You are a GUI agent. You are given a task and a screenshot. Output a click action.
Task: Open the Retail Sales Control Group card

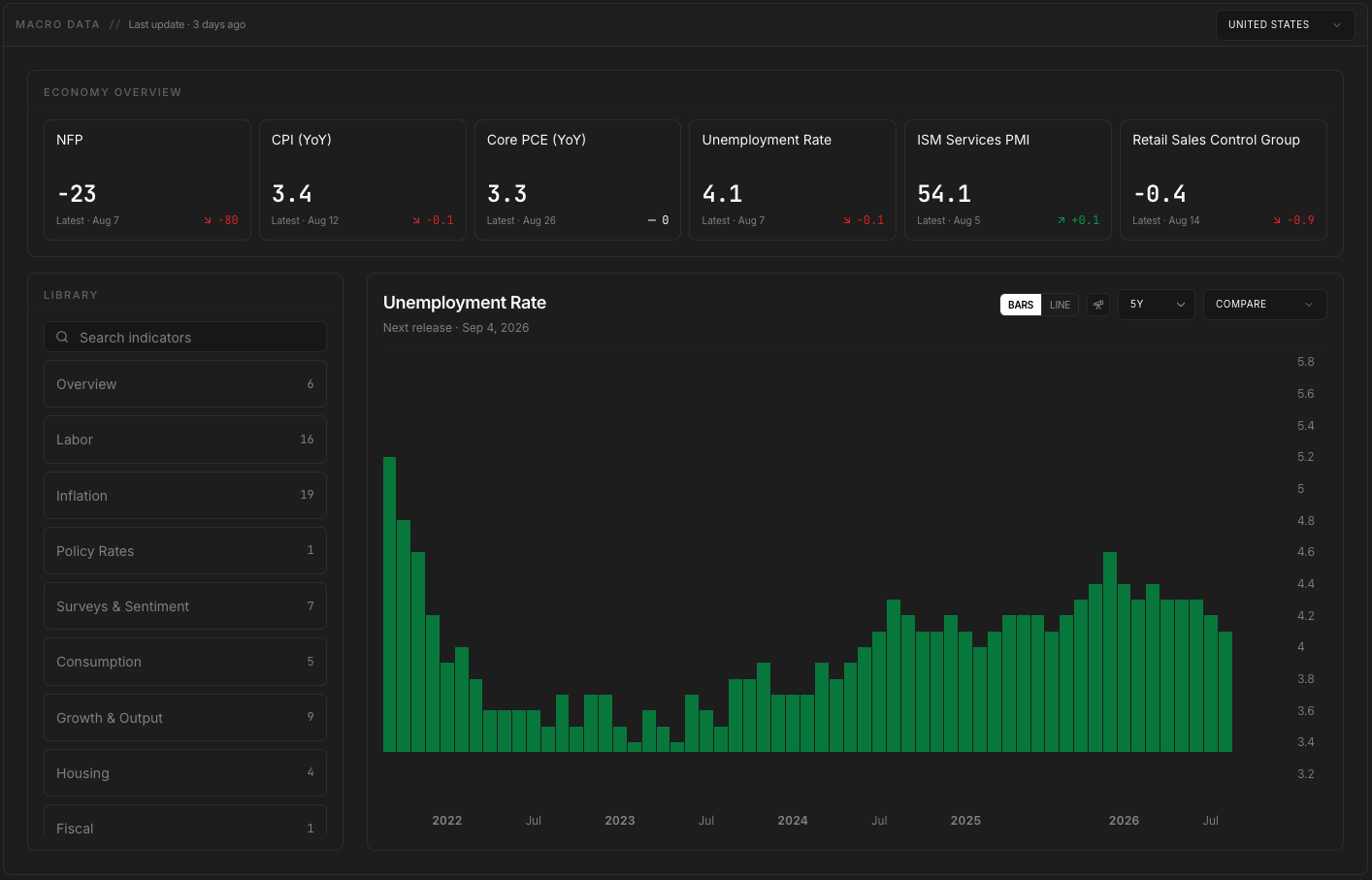pos(1224,179)
